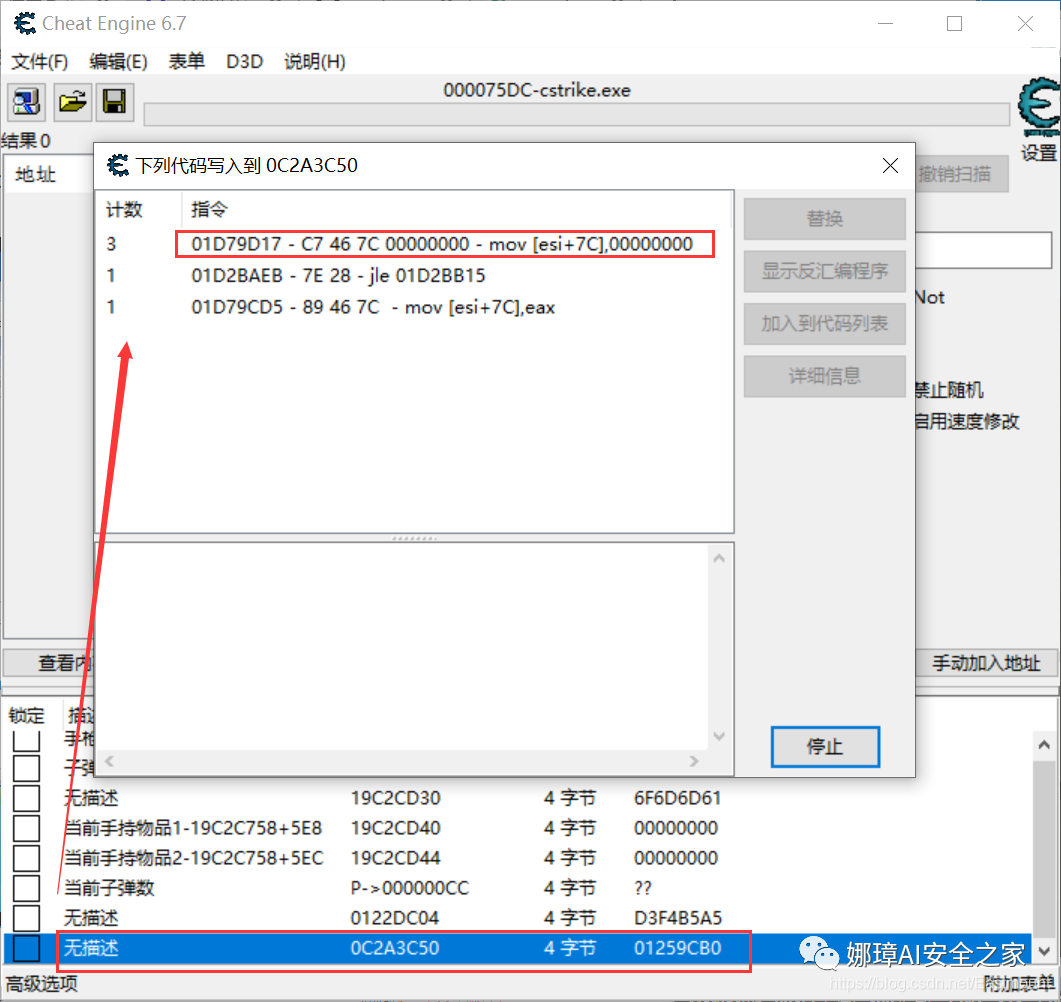The width and height of the screenshot is (1061, 1002).
Task: Click value 6F6D6D61 in address list
Action: coord(677,798)
